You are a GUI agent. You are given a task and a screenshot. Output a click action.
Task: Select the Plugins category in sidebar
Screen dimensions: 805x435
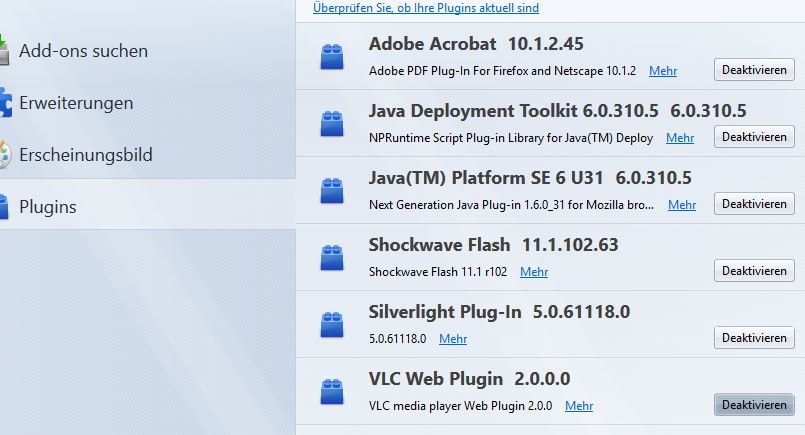[48, 207]
